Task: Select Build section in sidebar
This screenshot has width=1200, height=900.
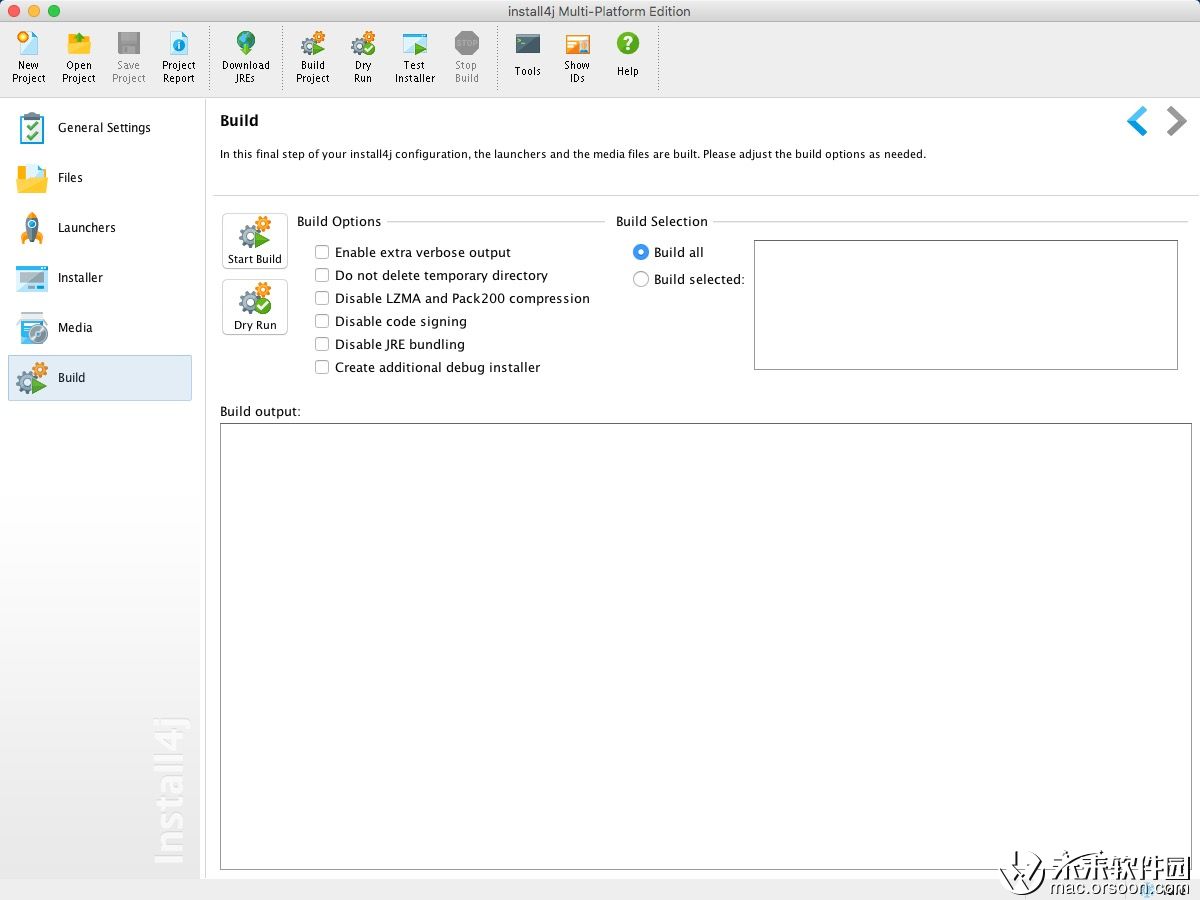Action: 100,378
